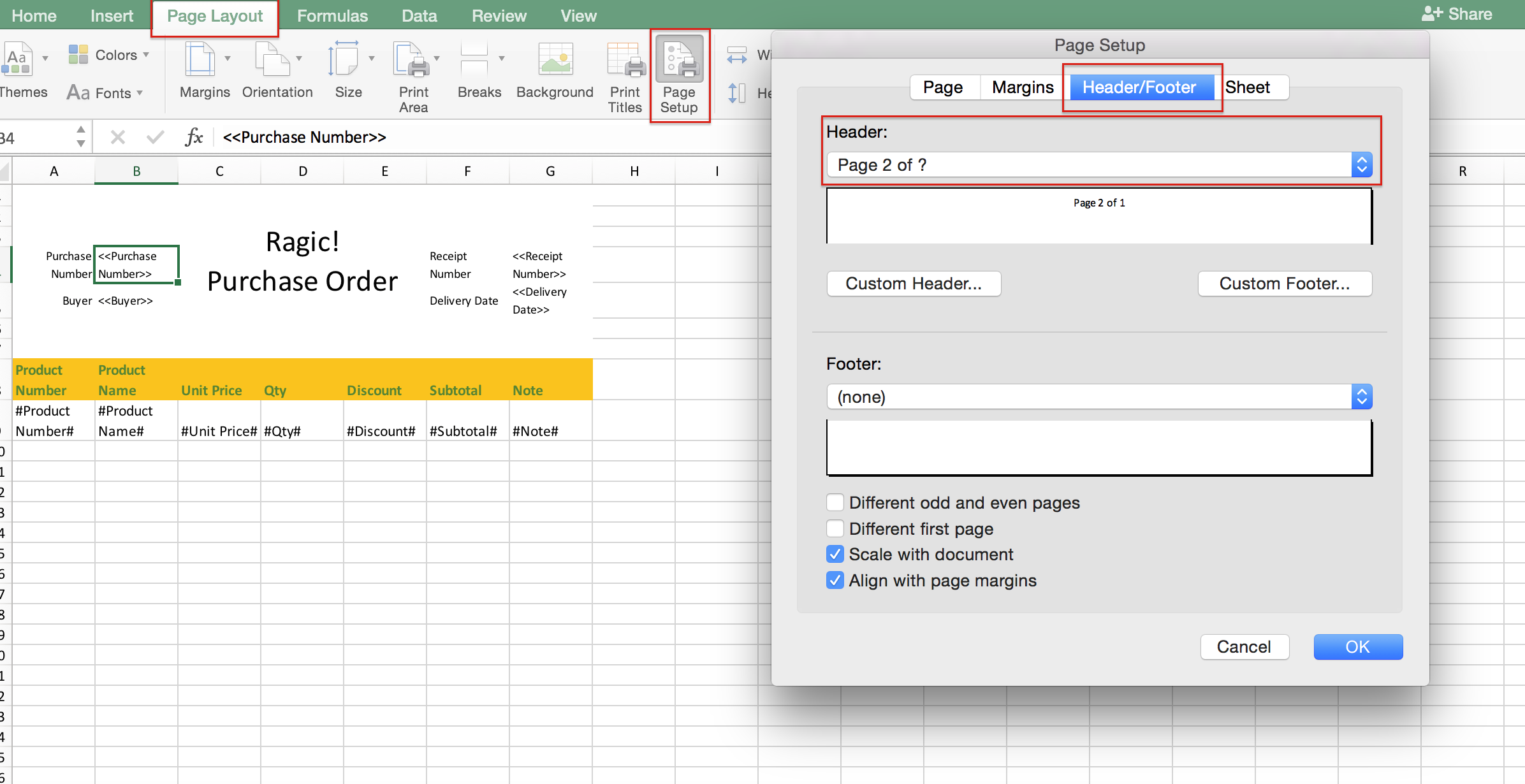Viewport: 1525px width, 784px height.
Task: Select the <<Buyer>> cell
Action: click(x=136, y=301)
